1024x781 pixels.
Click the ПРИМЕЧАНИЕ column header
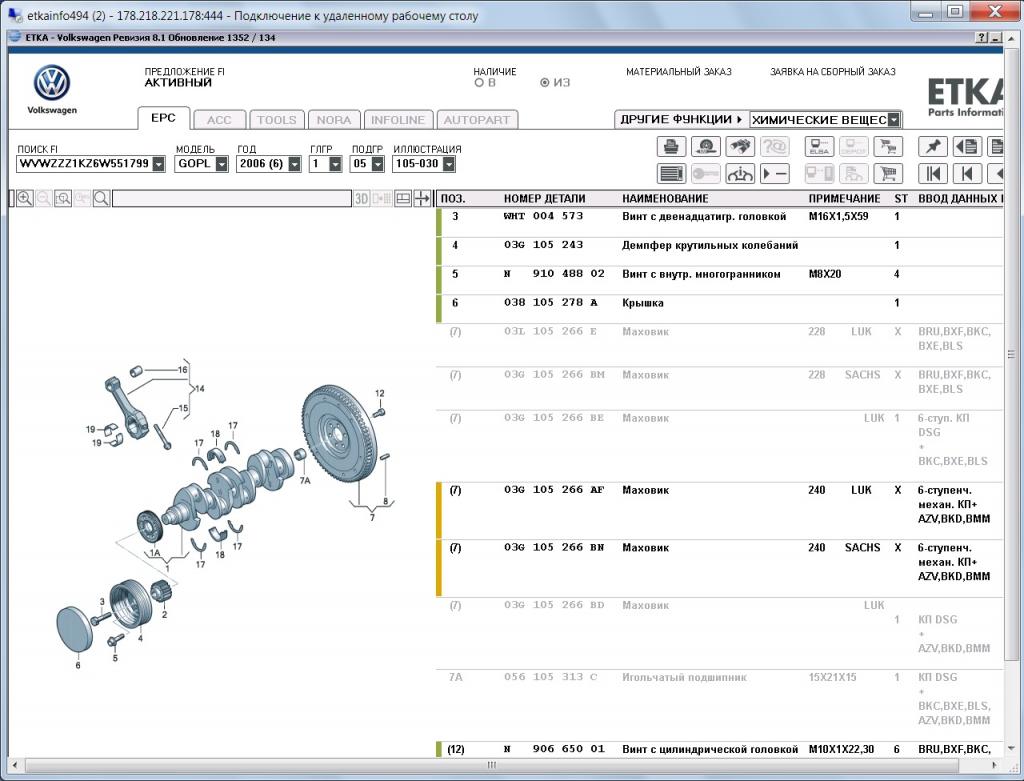844,199
